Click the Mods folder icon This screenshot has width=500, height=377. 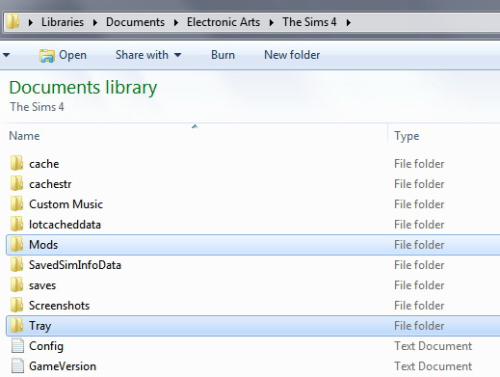pos(17,244)
